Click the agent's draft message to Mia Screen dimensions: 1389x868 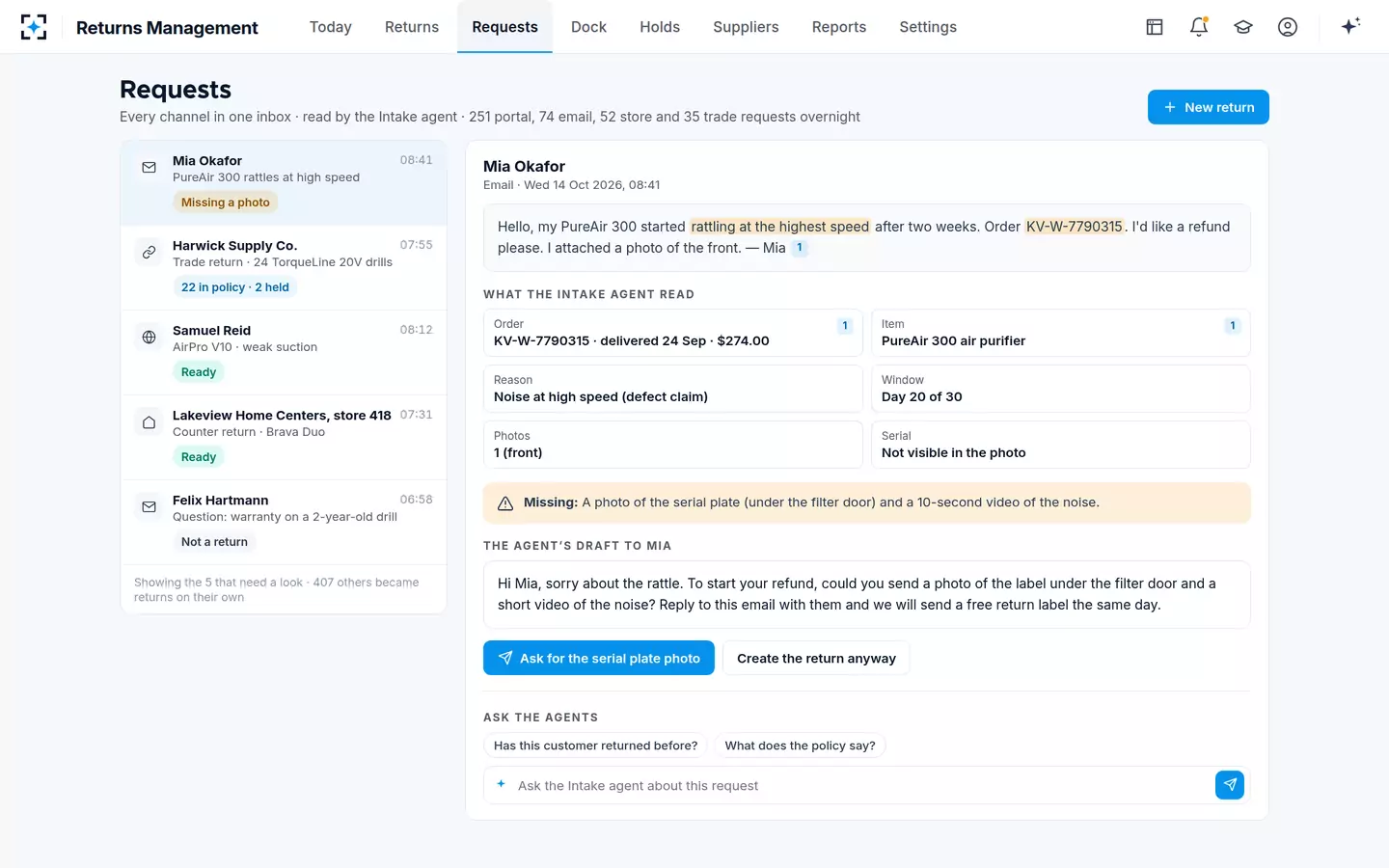(867, 594)
